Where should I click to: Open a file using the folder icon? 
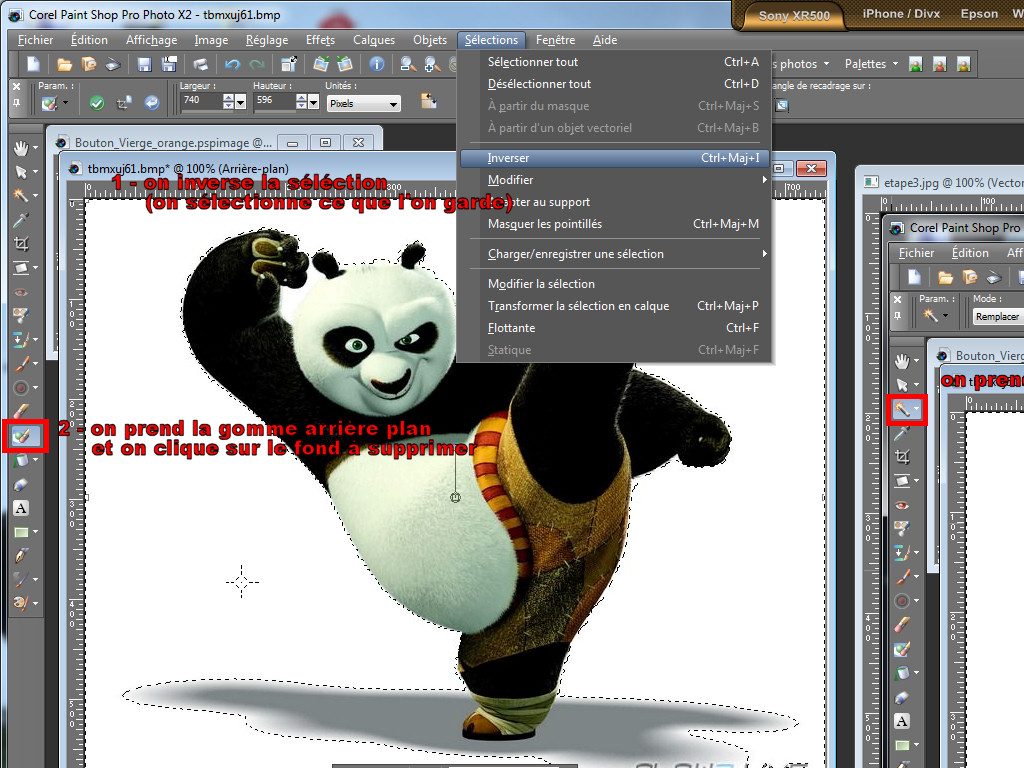64,64
